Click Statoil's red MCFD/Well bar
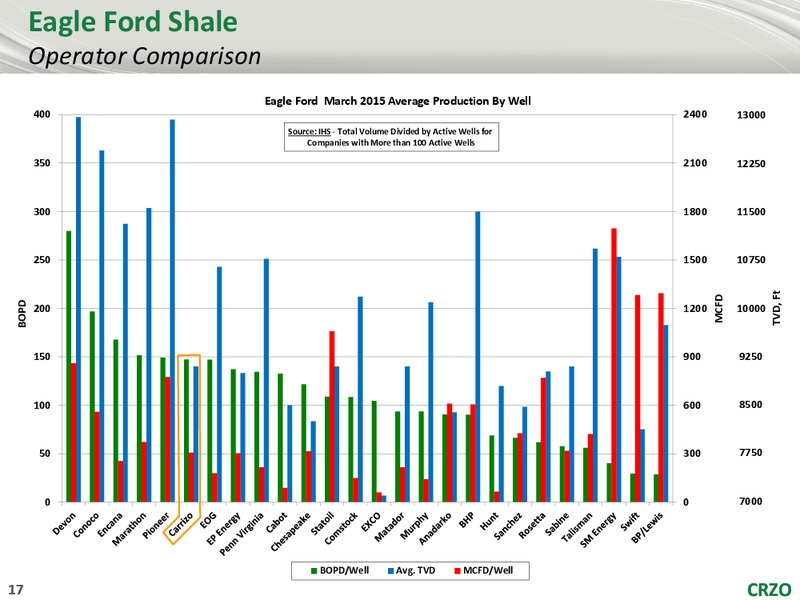 [332, 416]
